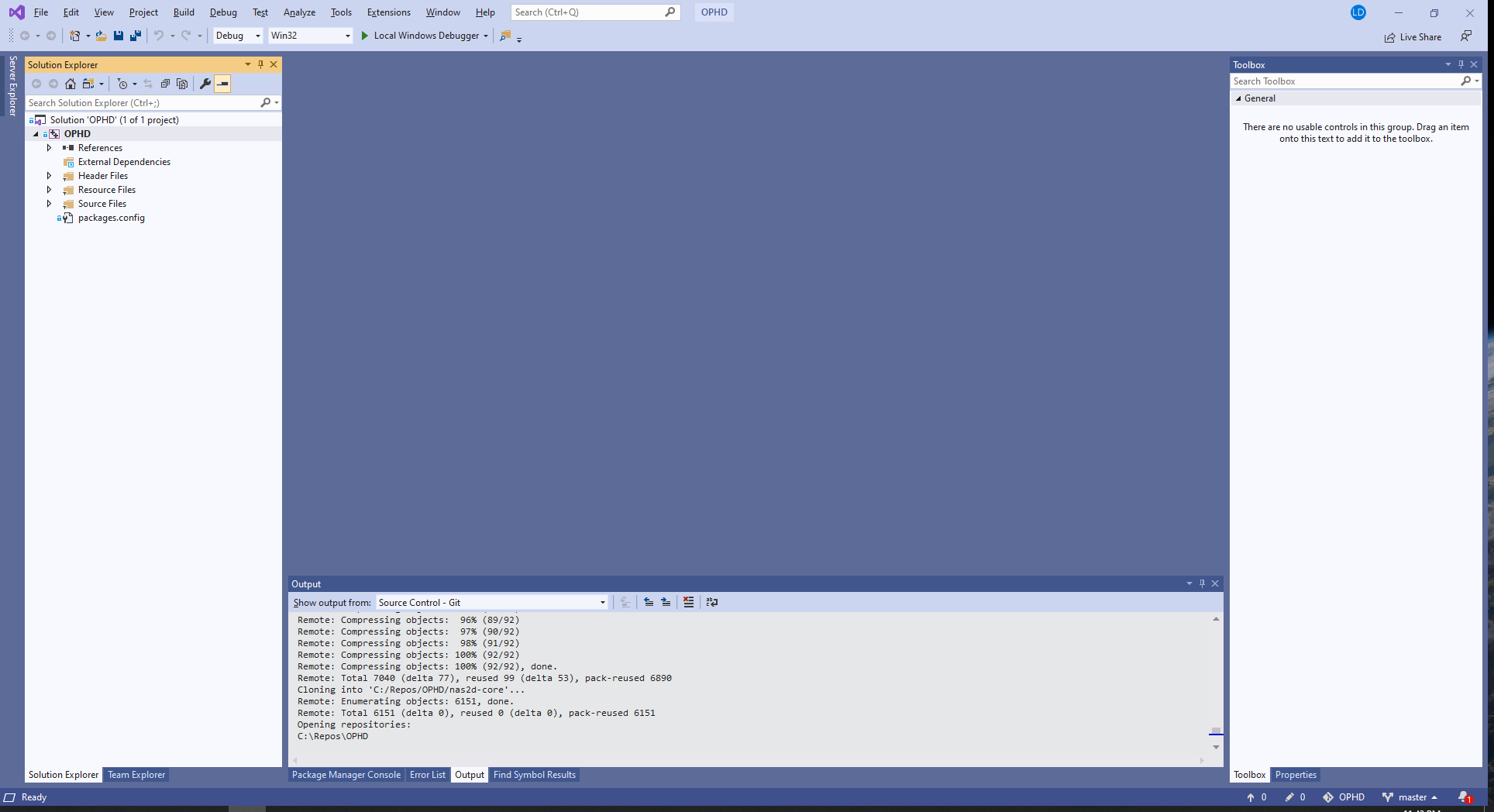Toggle word wrap in Output window

click(x=711, y=602)
